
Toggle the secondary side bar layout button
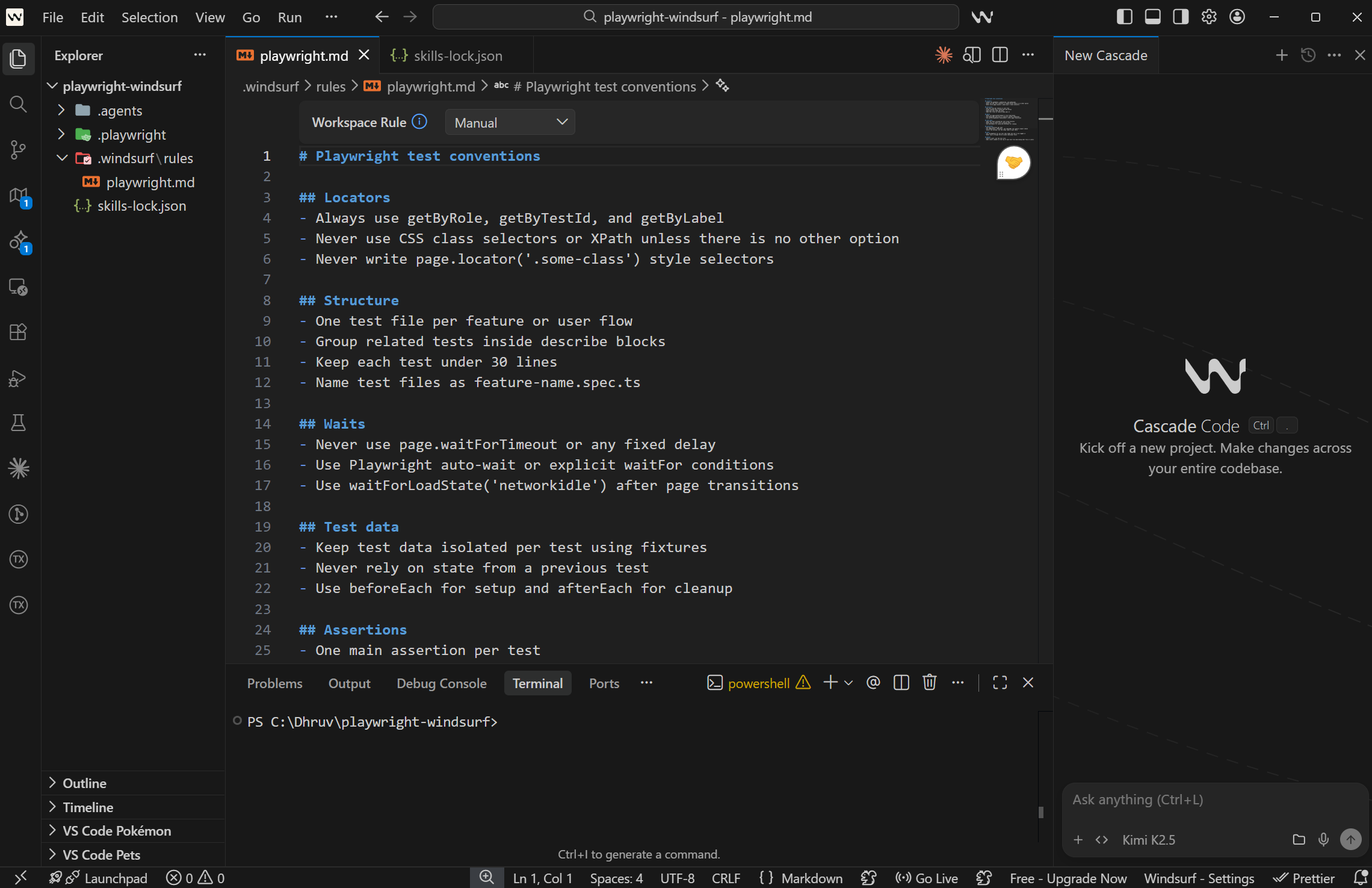coord(1181,17)
